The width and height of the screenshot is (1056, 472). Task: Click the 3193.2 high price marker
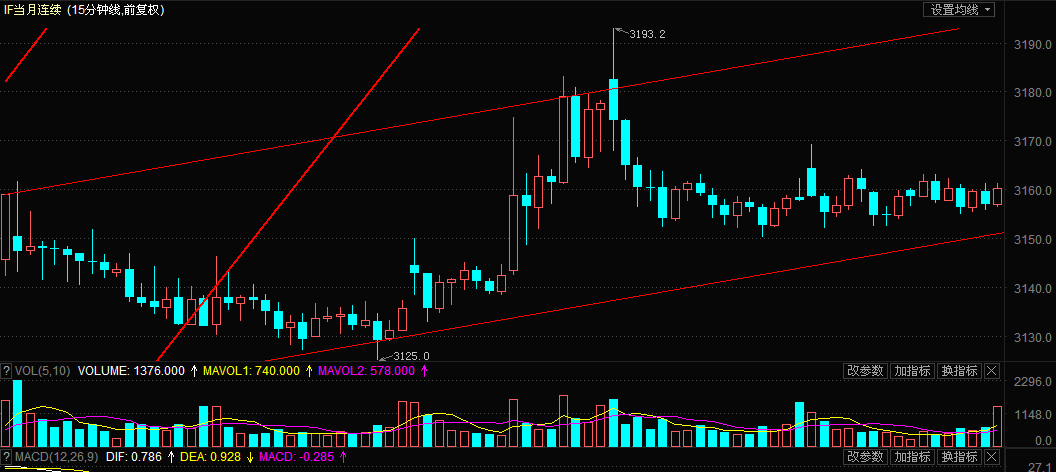tap(647, 34)
